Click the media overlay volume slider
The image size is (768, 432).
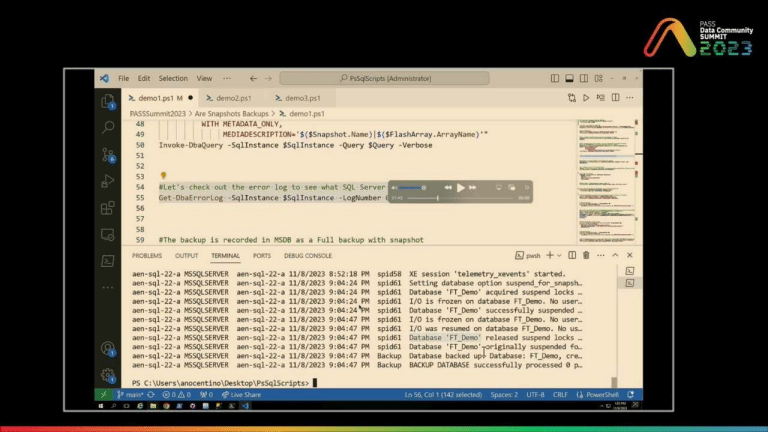click(412, 187)
